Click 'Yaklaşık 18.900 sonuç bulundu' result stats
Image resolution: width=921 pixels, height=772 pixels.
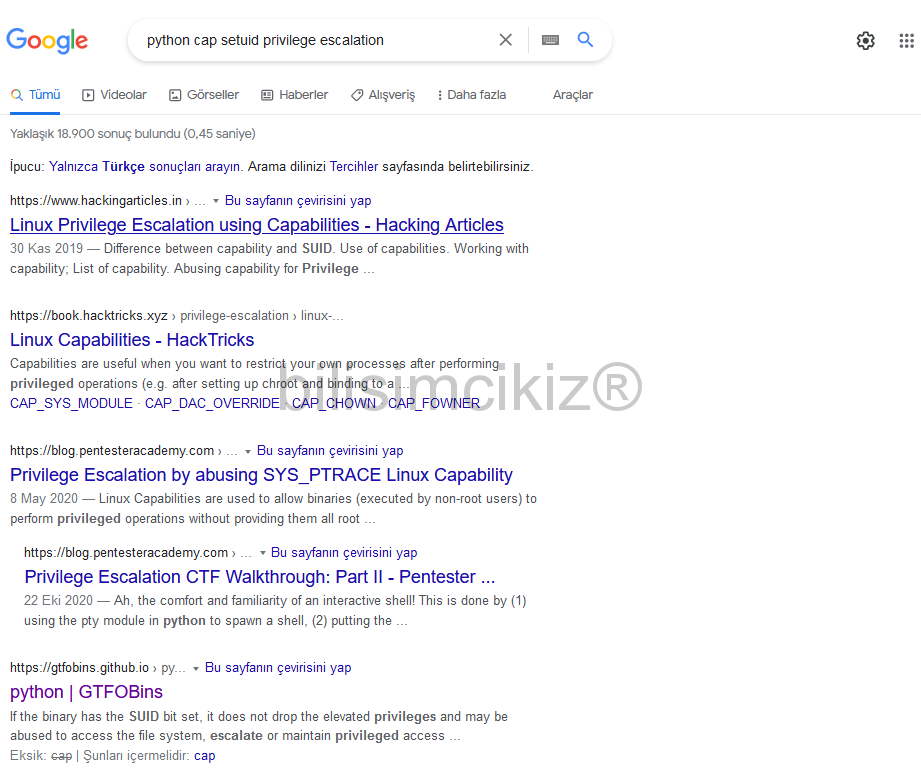point(133,133)
